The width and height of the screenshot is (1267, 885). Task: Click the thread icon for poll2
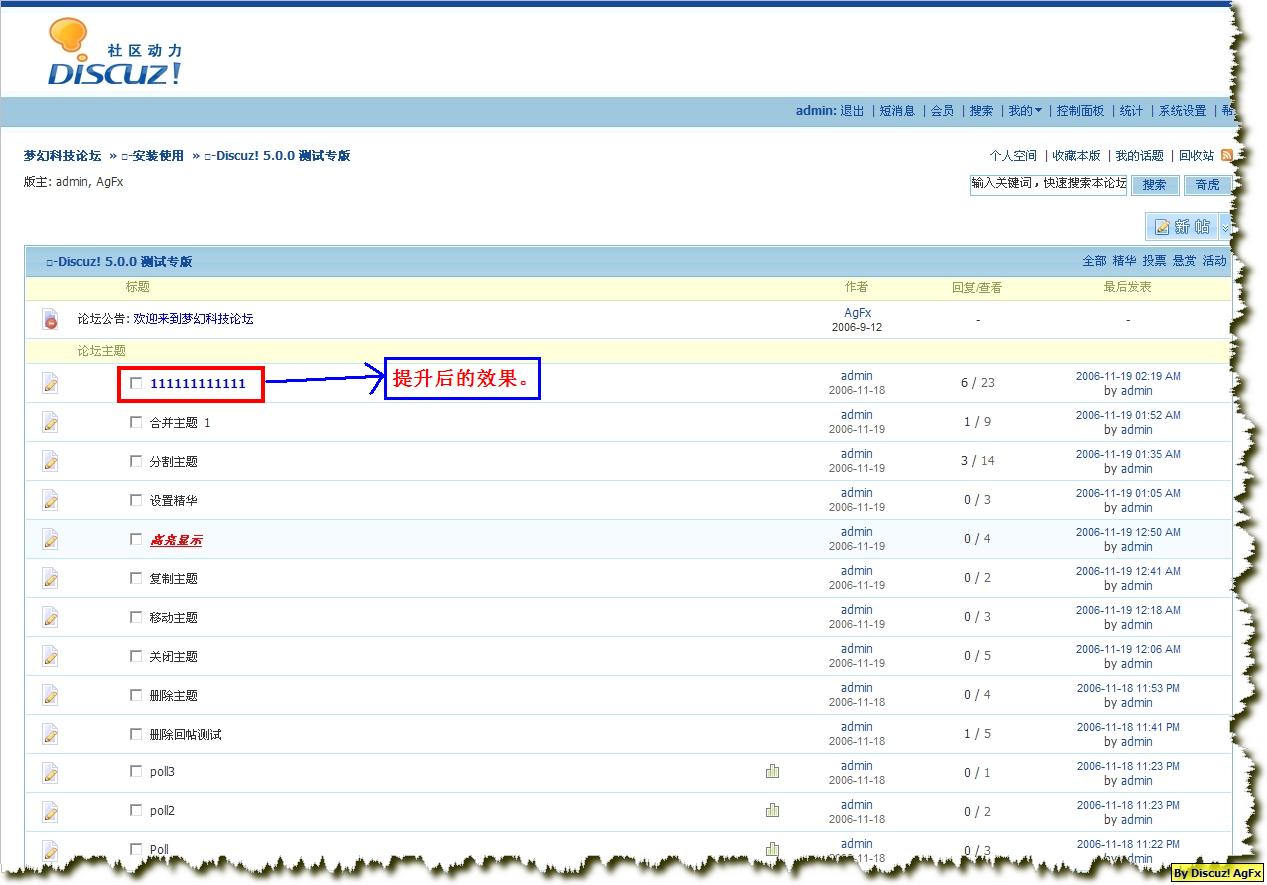(x=50, y=811)
